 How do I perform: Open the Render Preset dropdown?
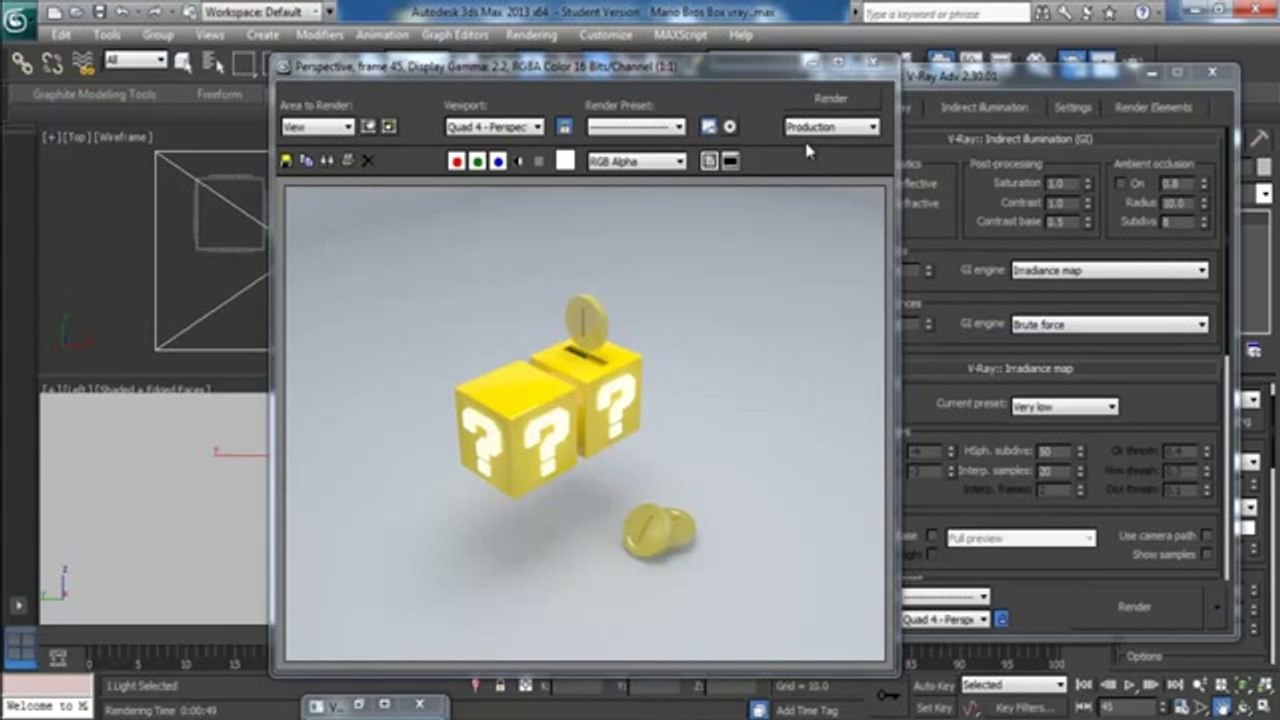[636, 127]
